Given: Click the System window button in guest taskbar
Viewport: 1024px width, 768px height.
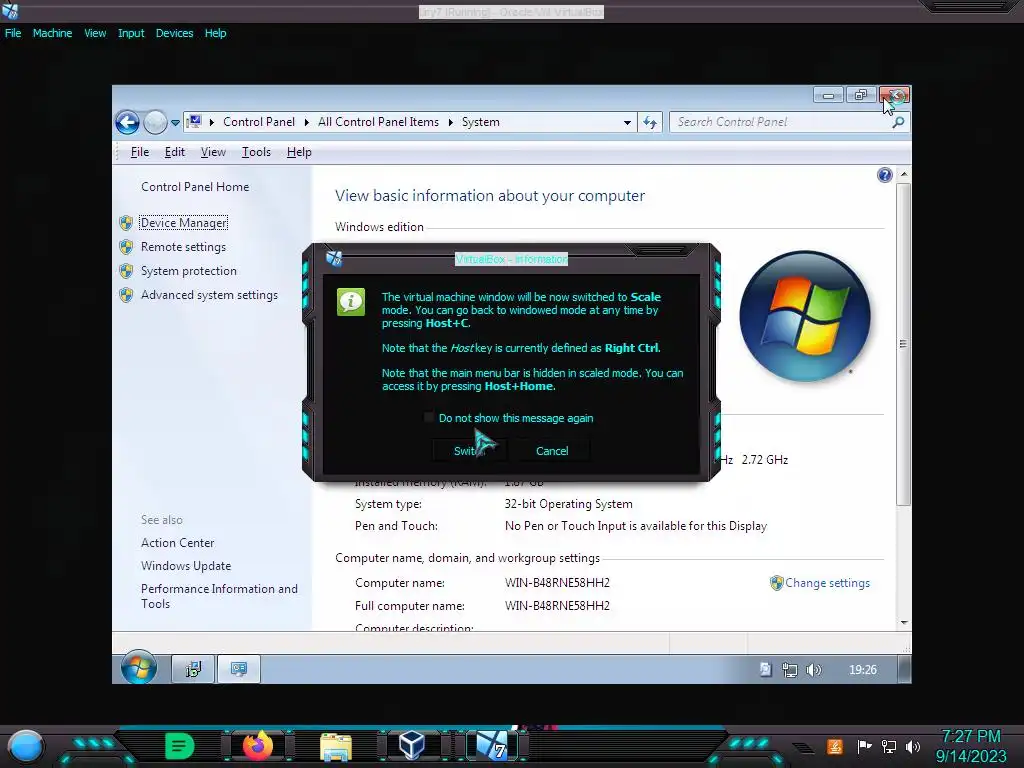Looking at the screenshot, I should (x=238, y=669).
